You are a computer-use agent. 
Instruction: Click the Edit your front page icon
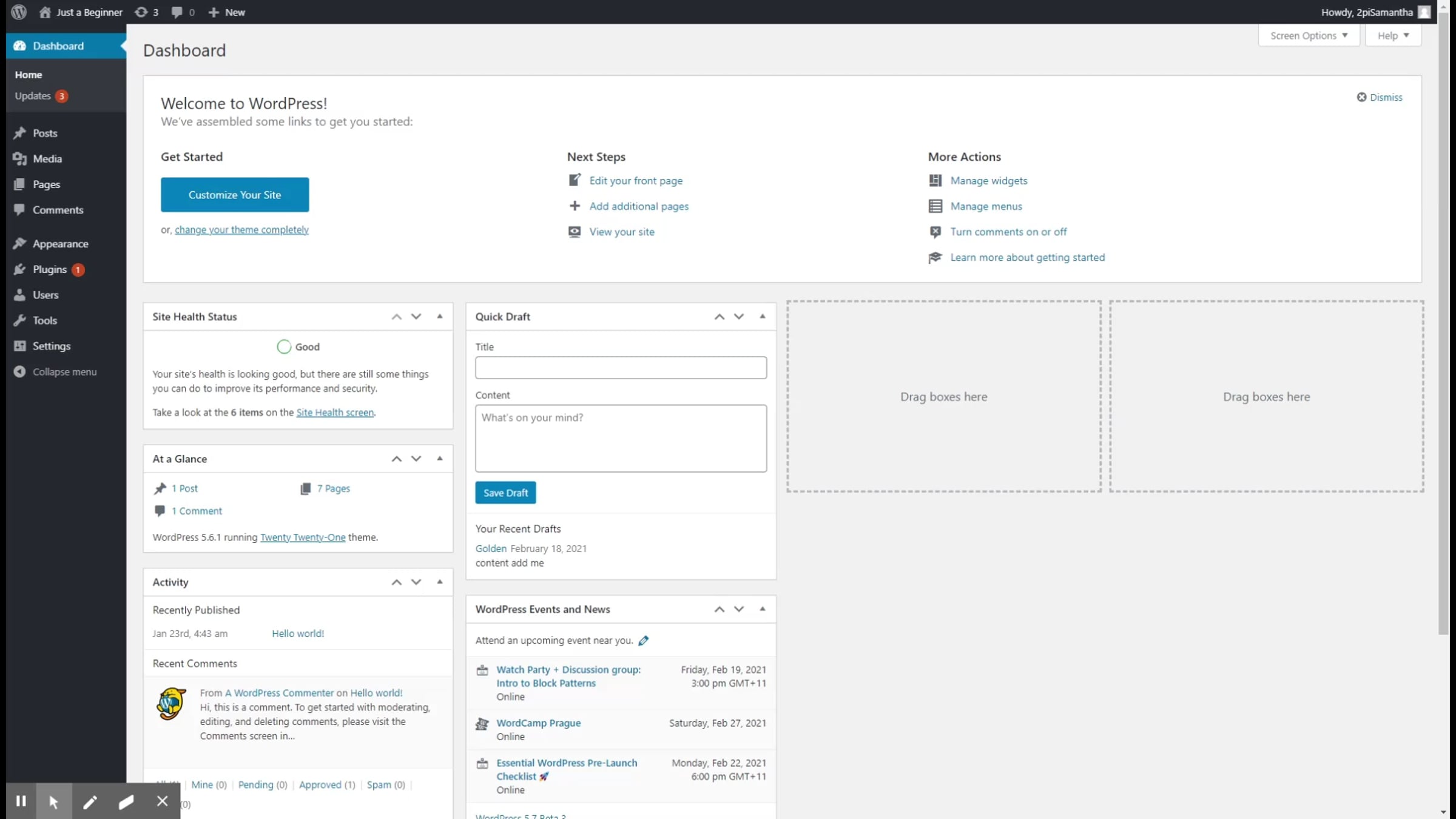[575, 180]
